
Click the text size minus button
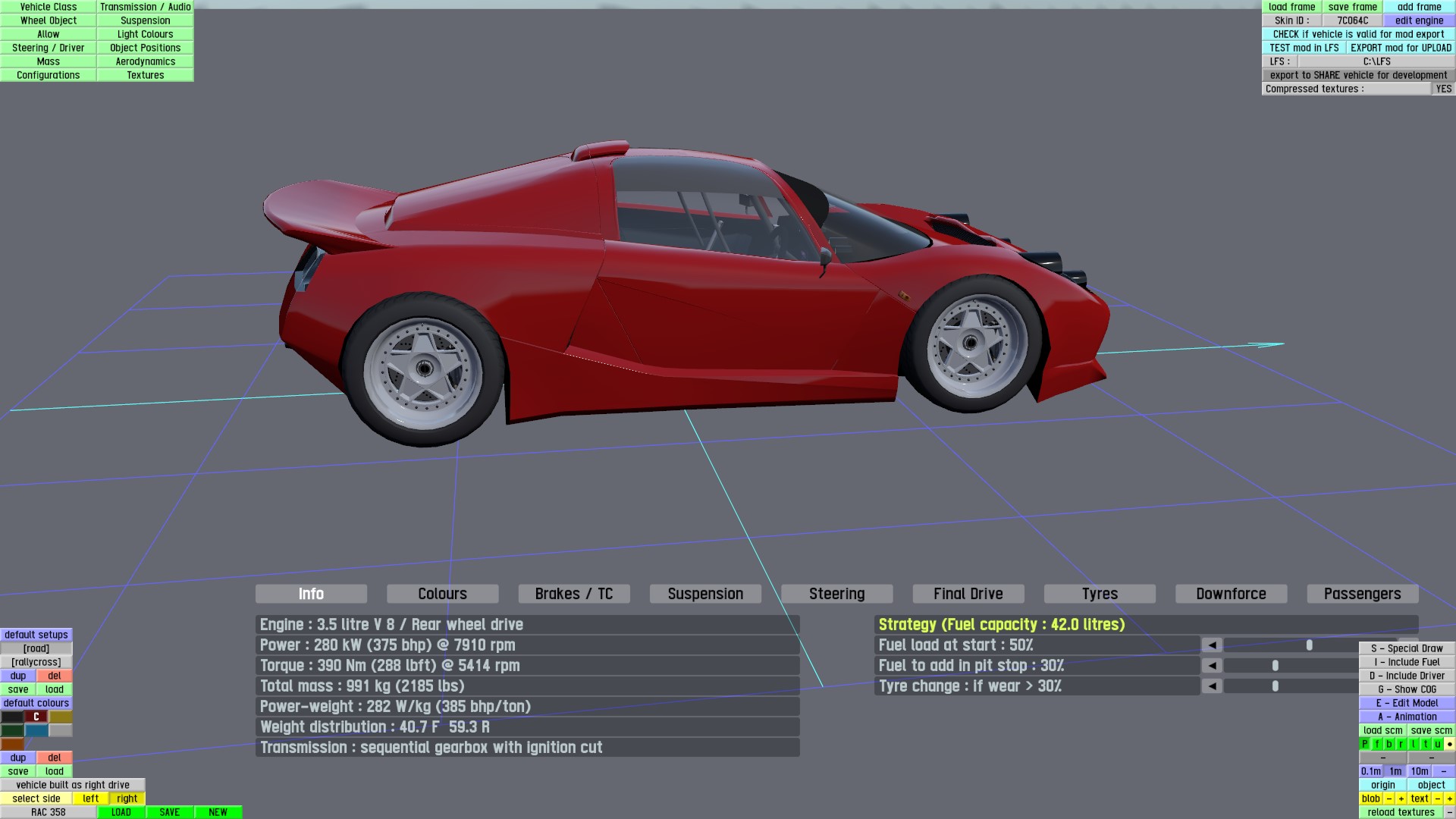point(1437,799)
